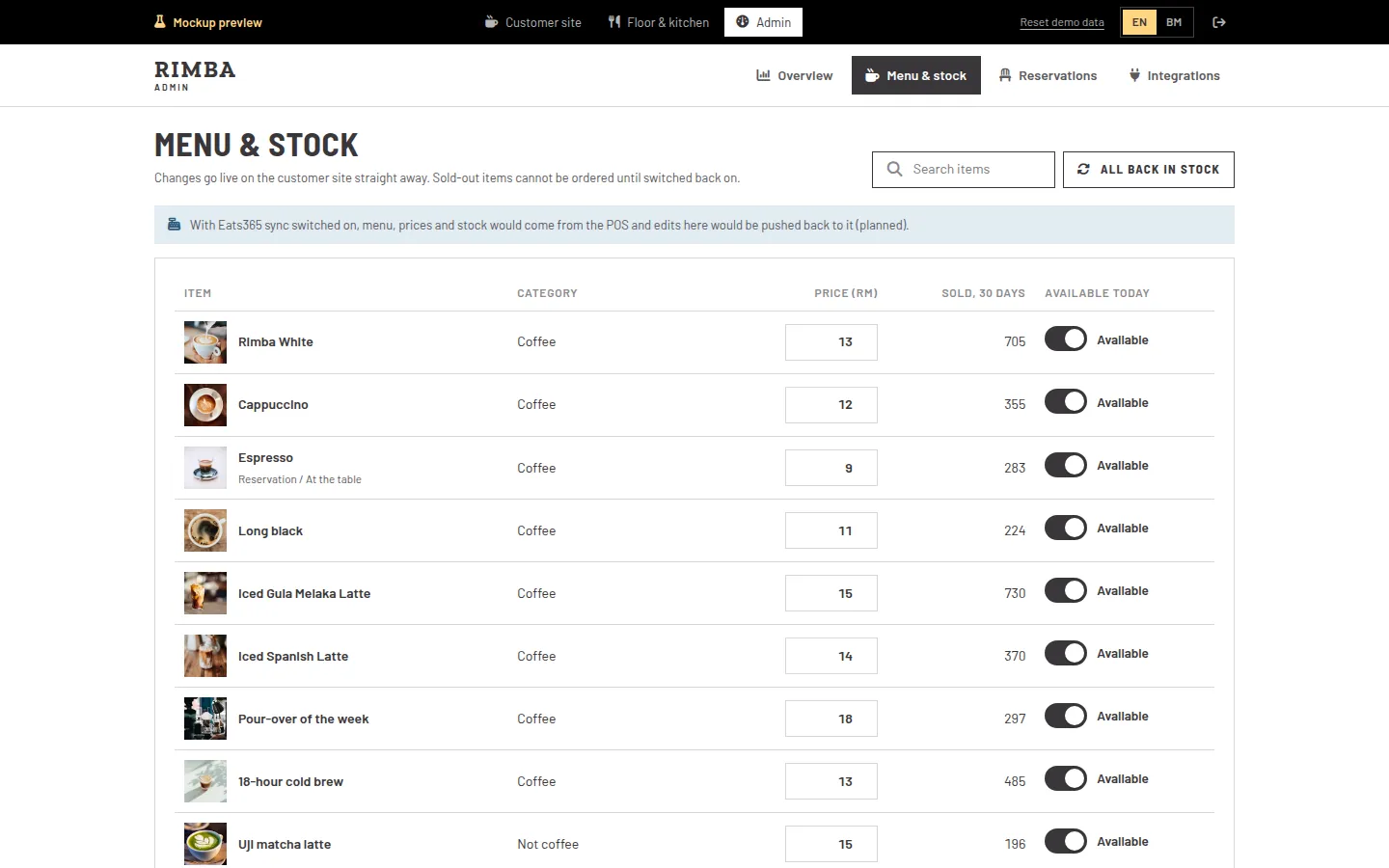Click the logout arrow icon in top bar
The width and height of the screenshot is (1389, 868).
1219,22
